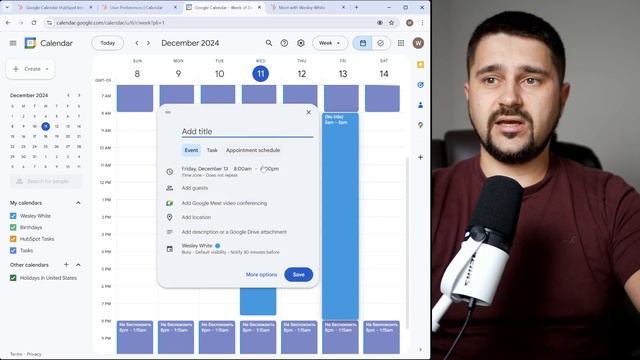The width and height of the screenshot is (640, 360).
Task: Bookmark this page with the star icon
Action: tap(391, 23)
